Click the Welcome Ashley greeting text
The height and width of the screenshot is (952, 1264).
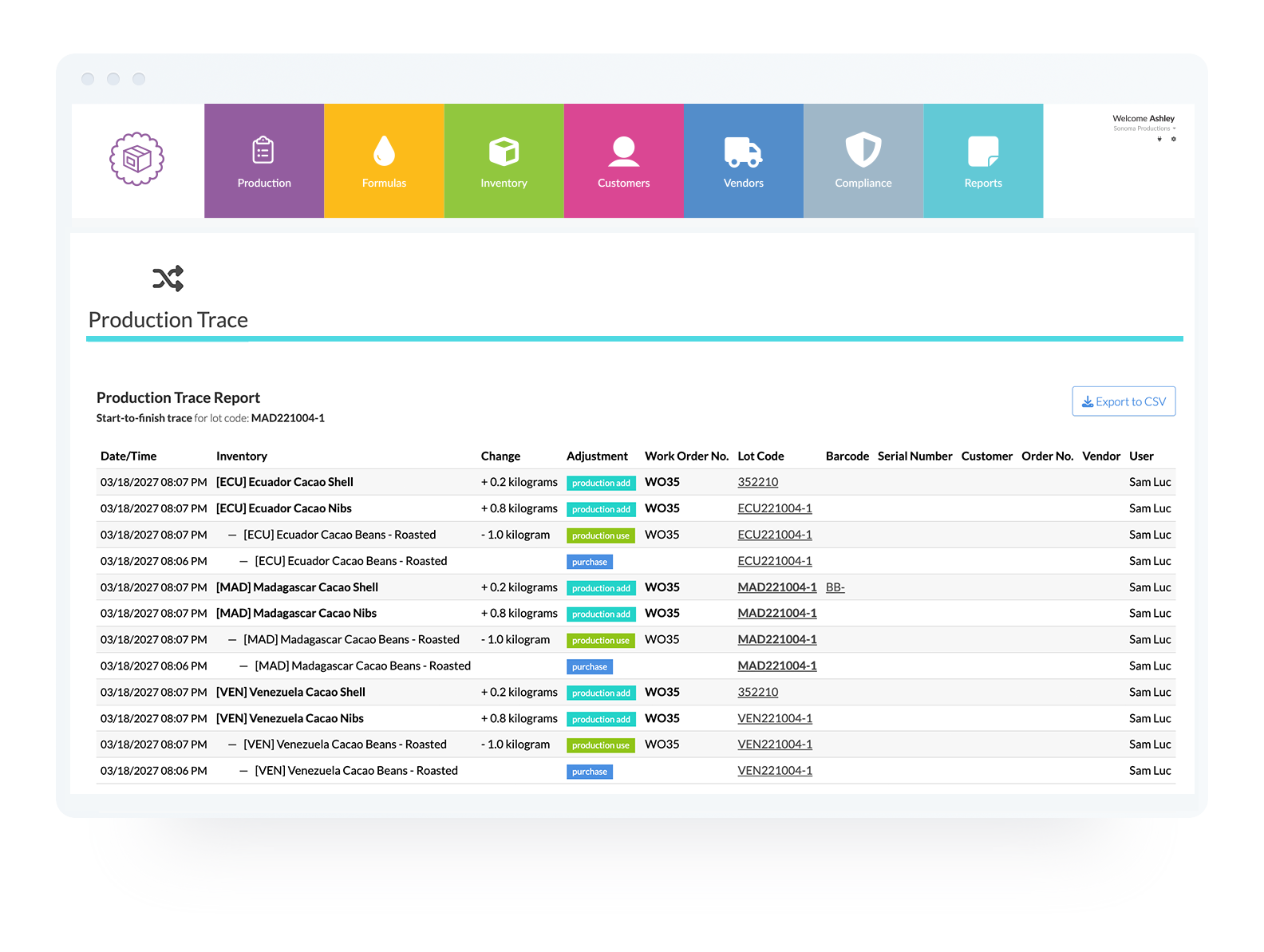[1144, 118]
